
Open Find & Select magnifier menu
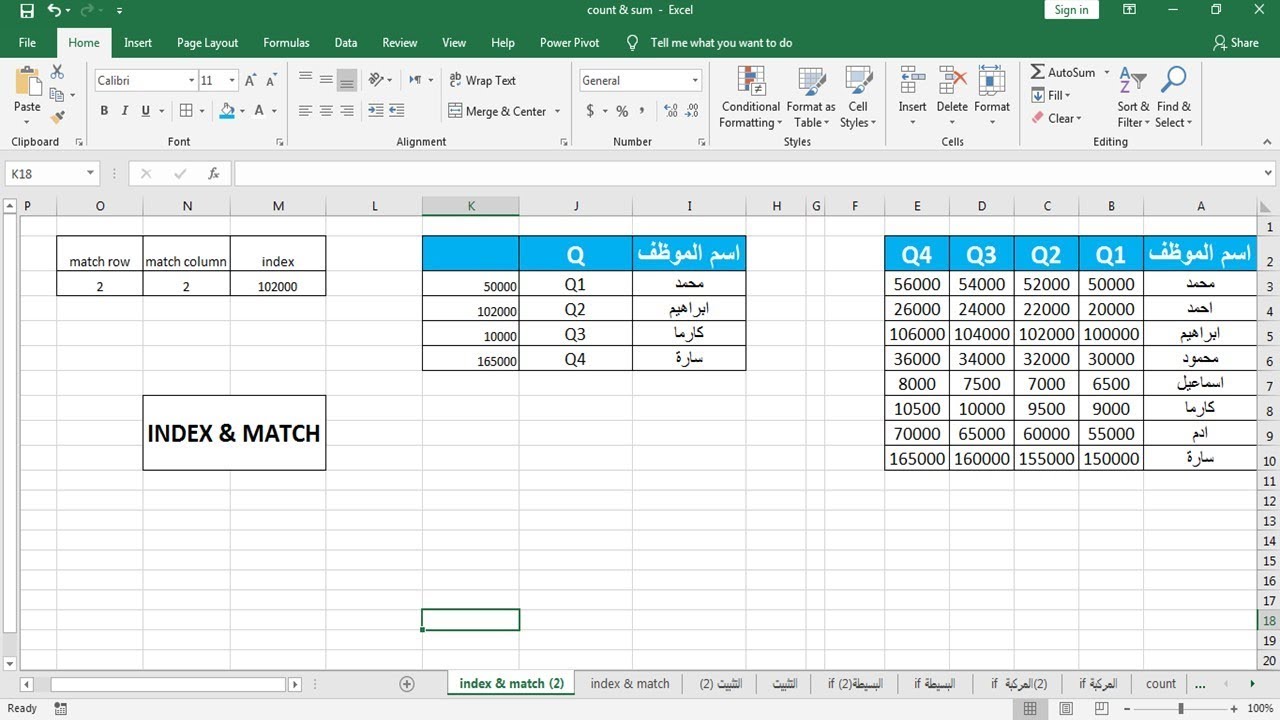point(1174,97)
